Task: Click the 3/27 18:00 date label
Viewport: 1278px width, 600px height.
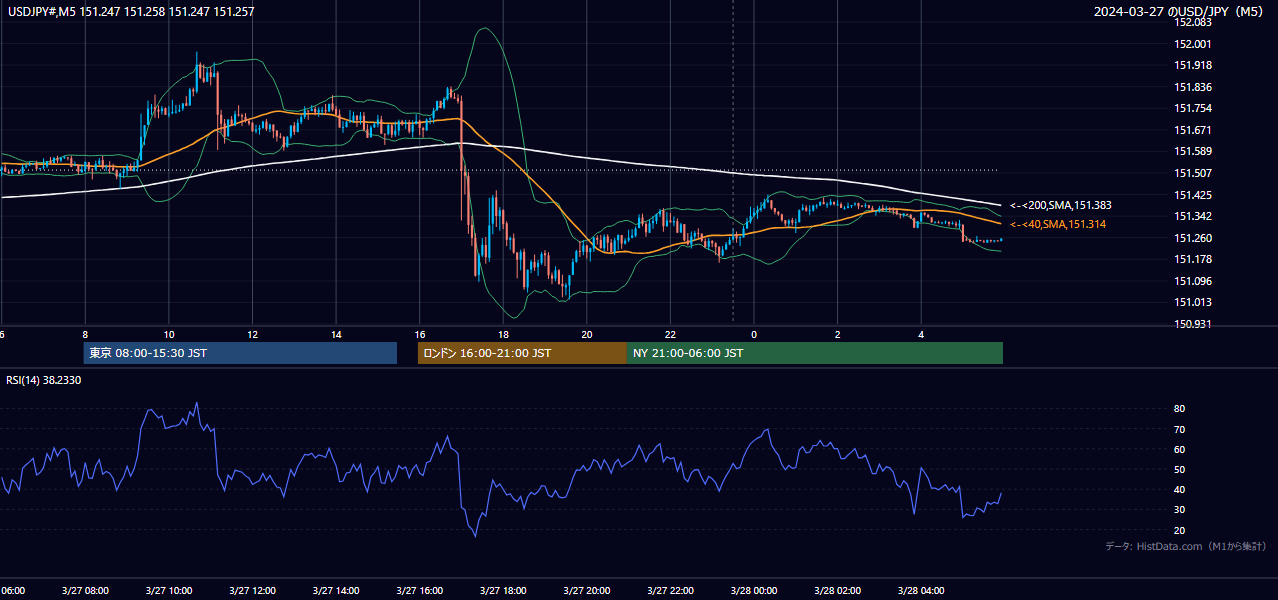Action: click(504, 590)
